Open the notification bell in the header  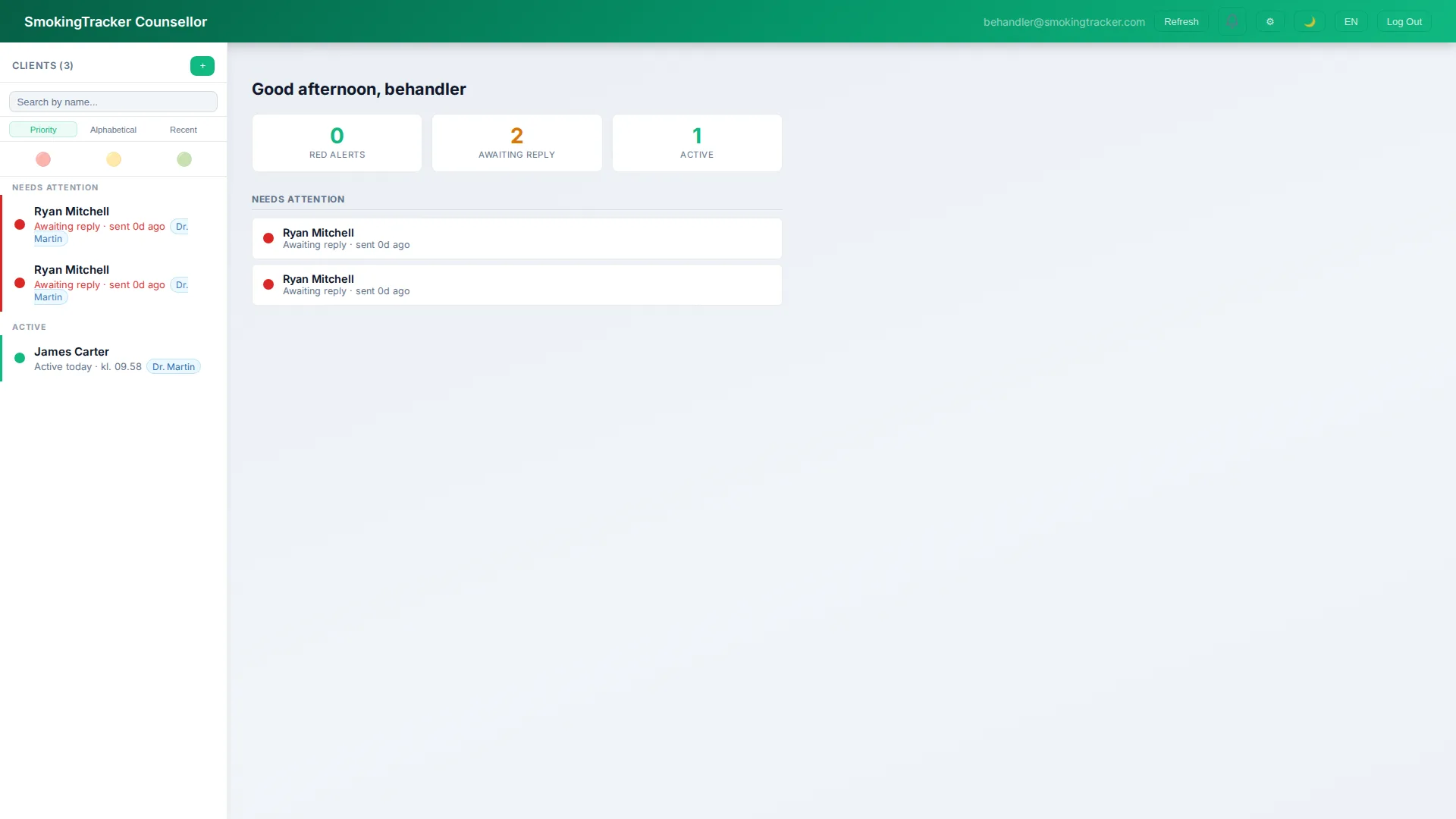pyautogui.click(x=1232, y=20)
